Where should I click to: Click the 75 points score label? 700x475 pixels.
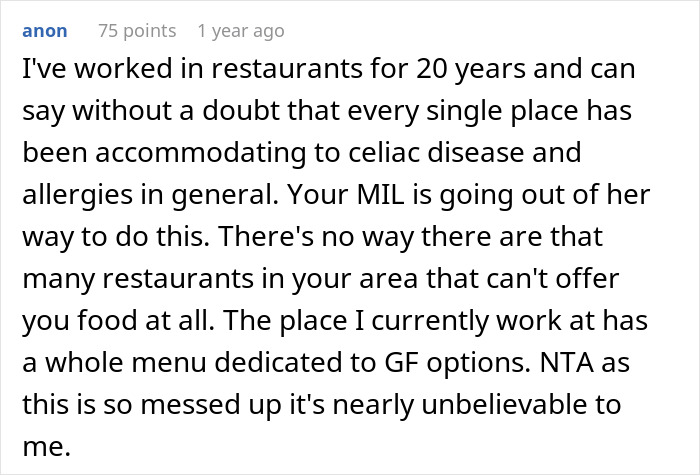coord(137,31)
